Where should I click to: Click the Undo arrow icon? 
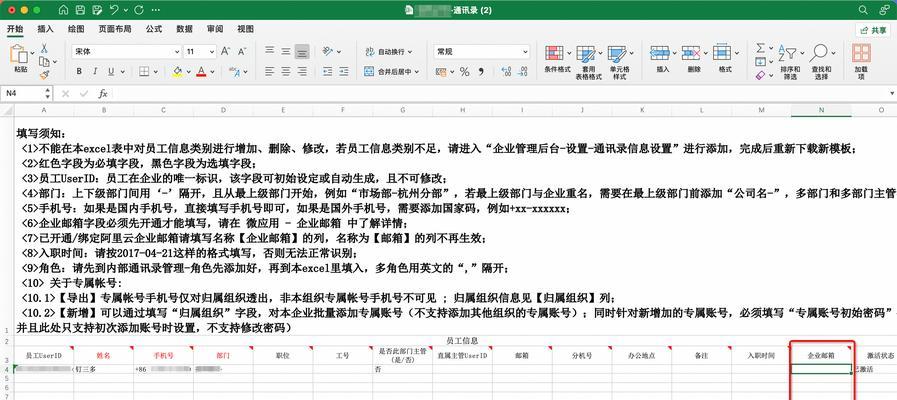114,10
